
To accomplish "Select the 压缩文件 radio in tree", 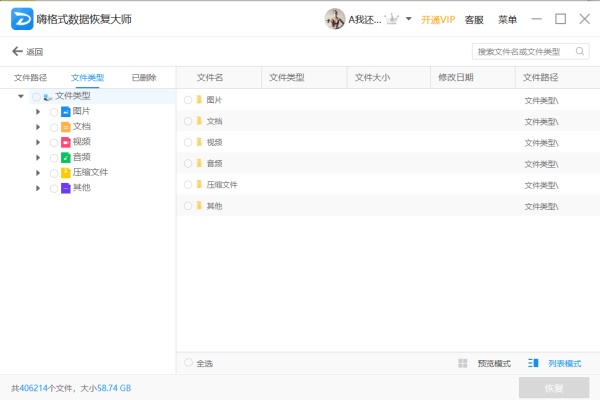I will coord(54,173).
